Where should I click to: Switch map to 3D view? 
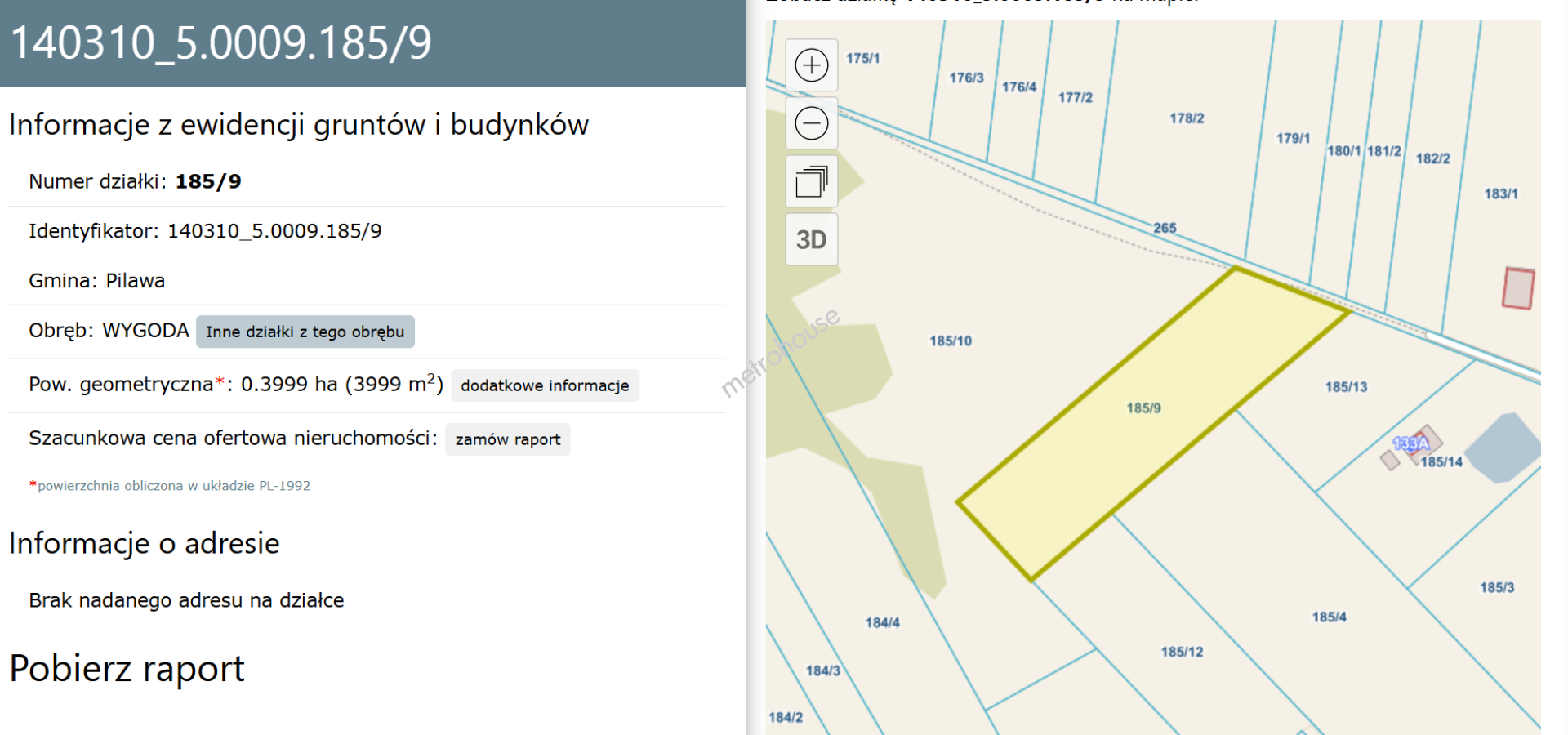click(811, 240)
